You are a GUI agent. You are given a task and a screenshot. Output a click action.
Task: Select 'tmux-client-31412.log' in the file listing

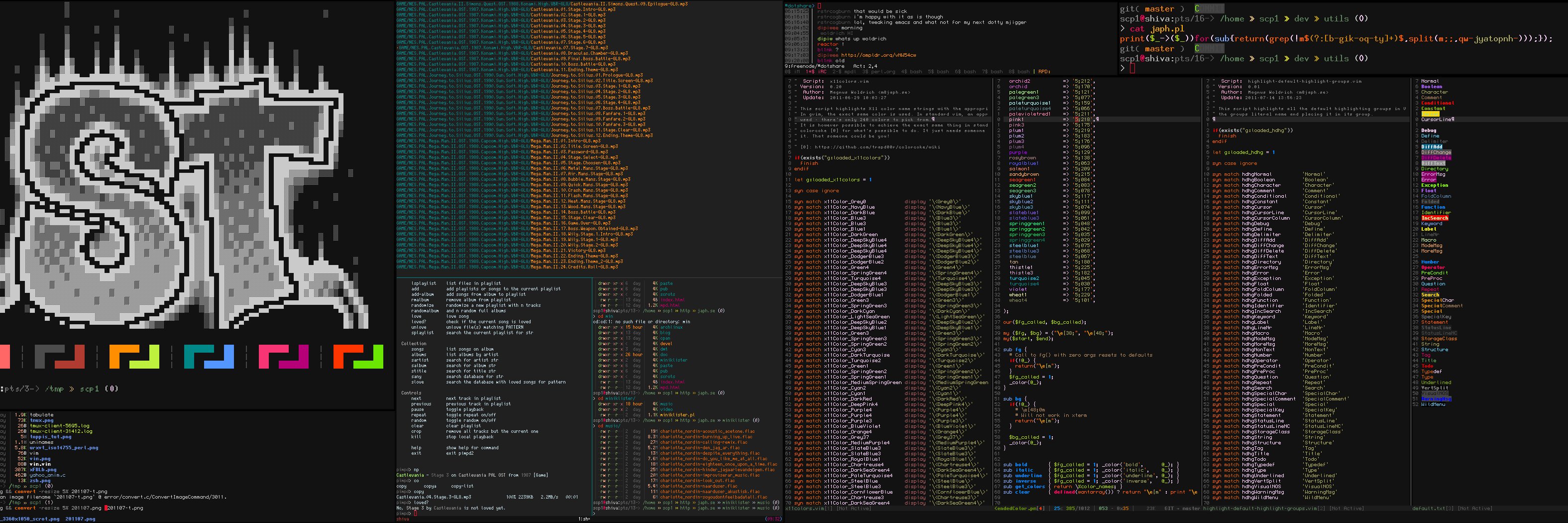[61, 431]
